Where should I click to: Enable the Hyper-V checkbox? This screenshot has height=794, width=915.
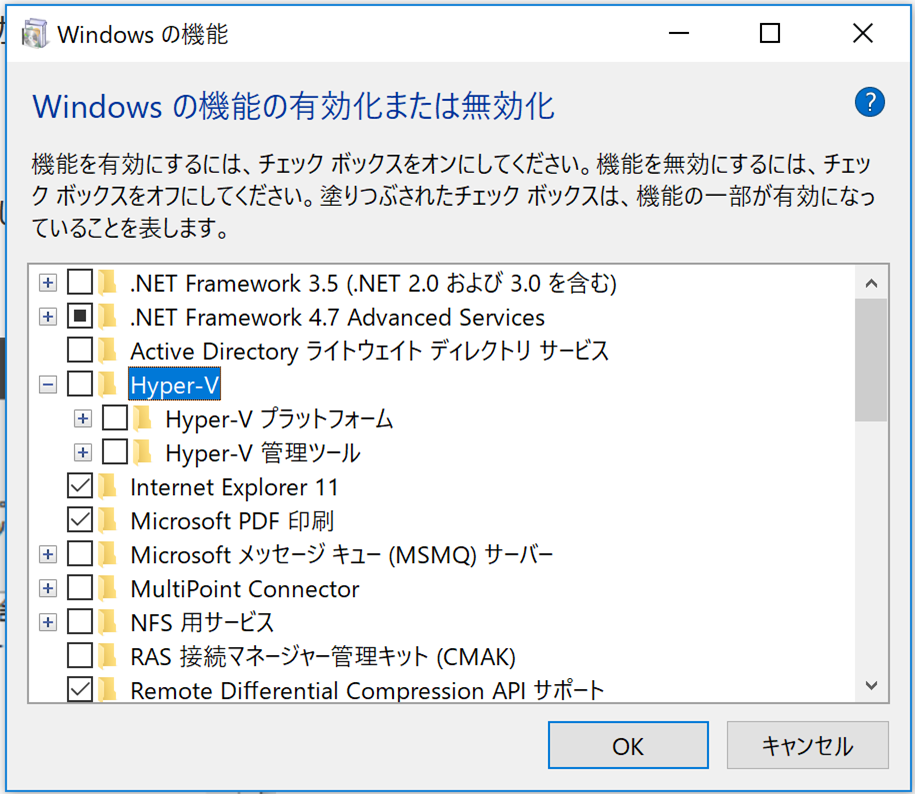tap(80, 385)
